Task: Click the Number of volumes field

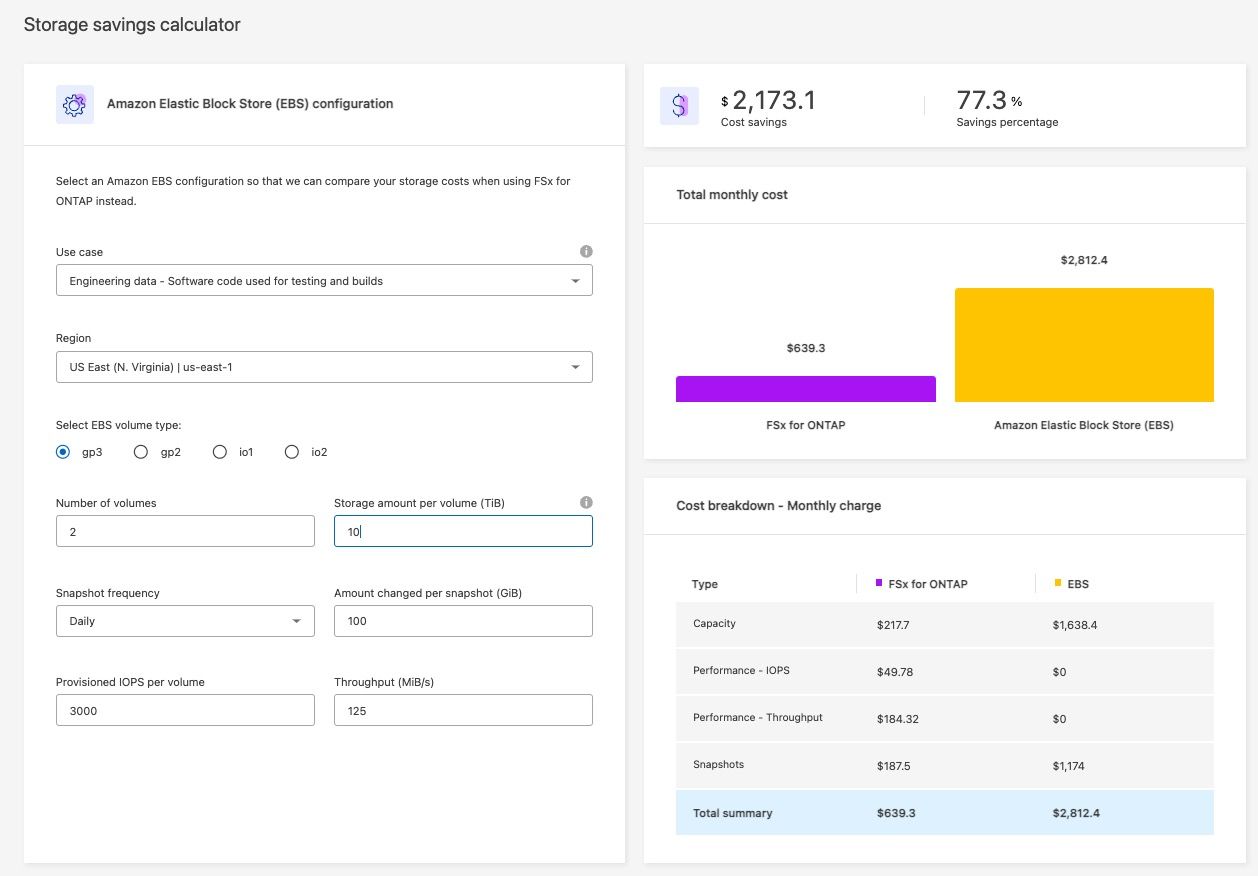Action: coord(185,532)
